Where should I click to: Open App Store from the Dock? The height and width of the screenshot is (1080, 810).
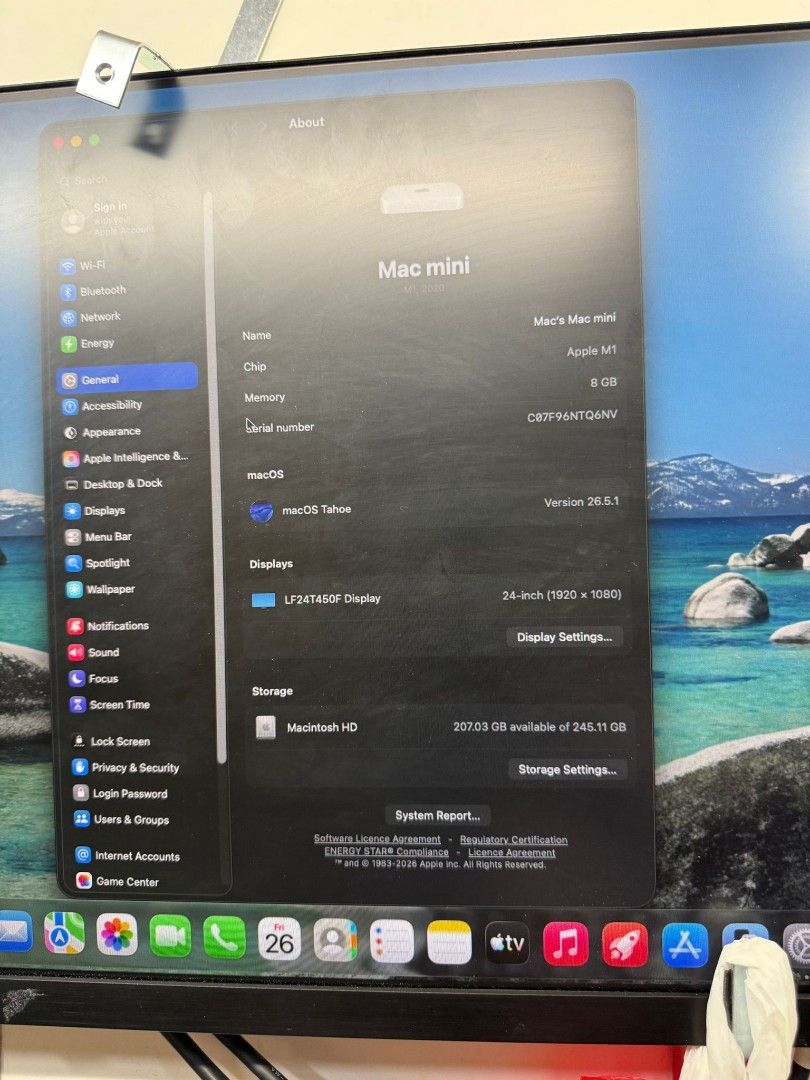point(685,945)
